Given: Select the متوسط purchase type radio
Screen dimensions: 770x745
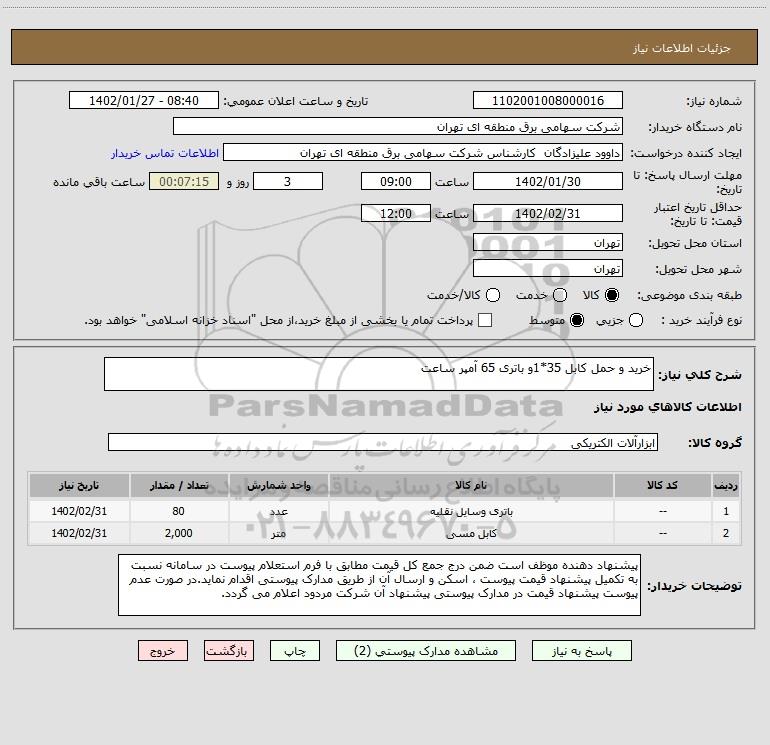Looking at the screenshot, I should [577, 320].
